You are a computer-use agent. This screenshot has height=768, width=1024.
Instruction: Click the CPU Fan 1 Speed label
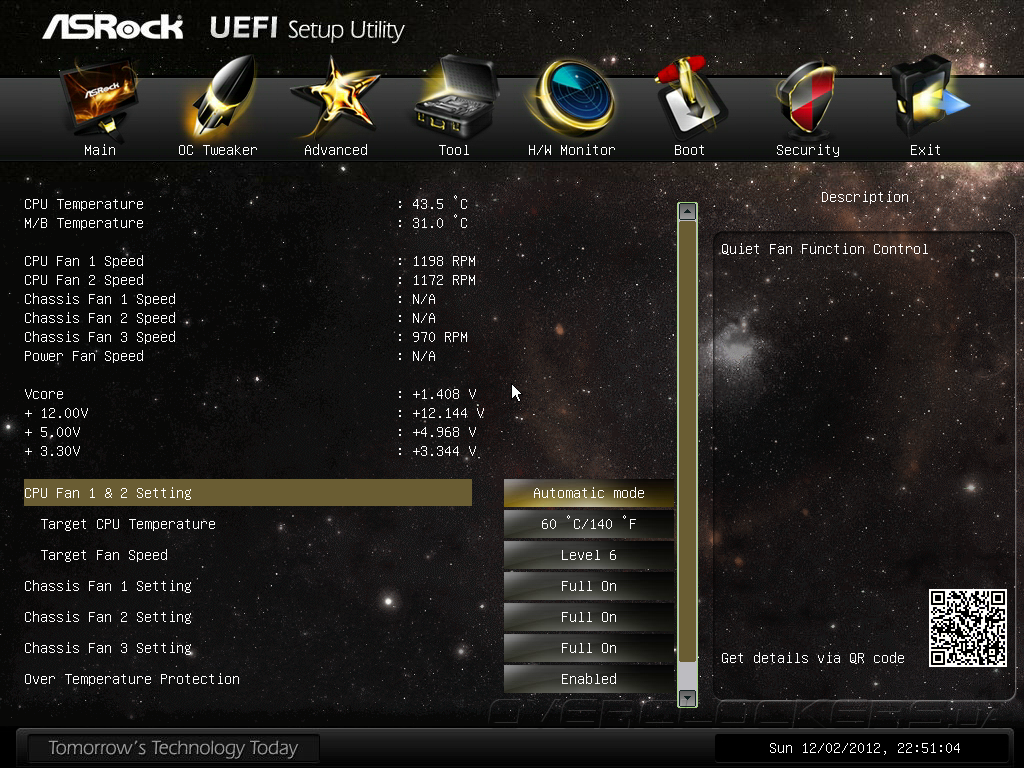[x=84, y=261]
